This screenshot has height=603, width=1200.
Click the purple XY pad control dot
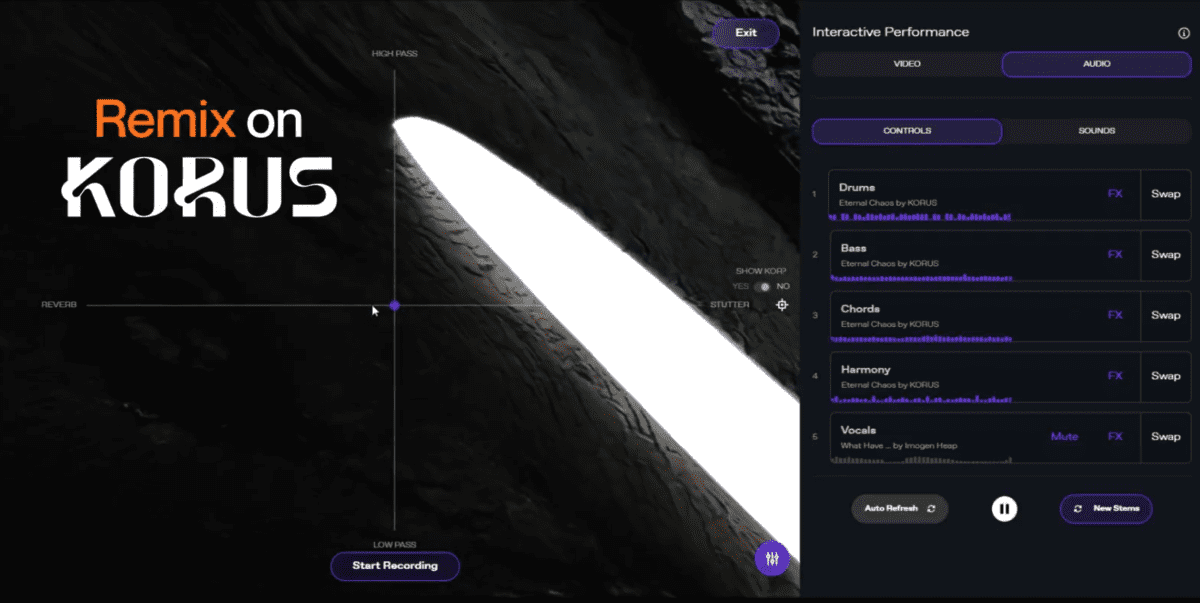[394, 305]
